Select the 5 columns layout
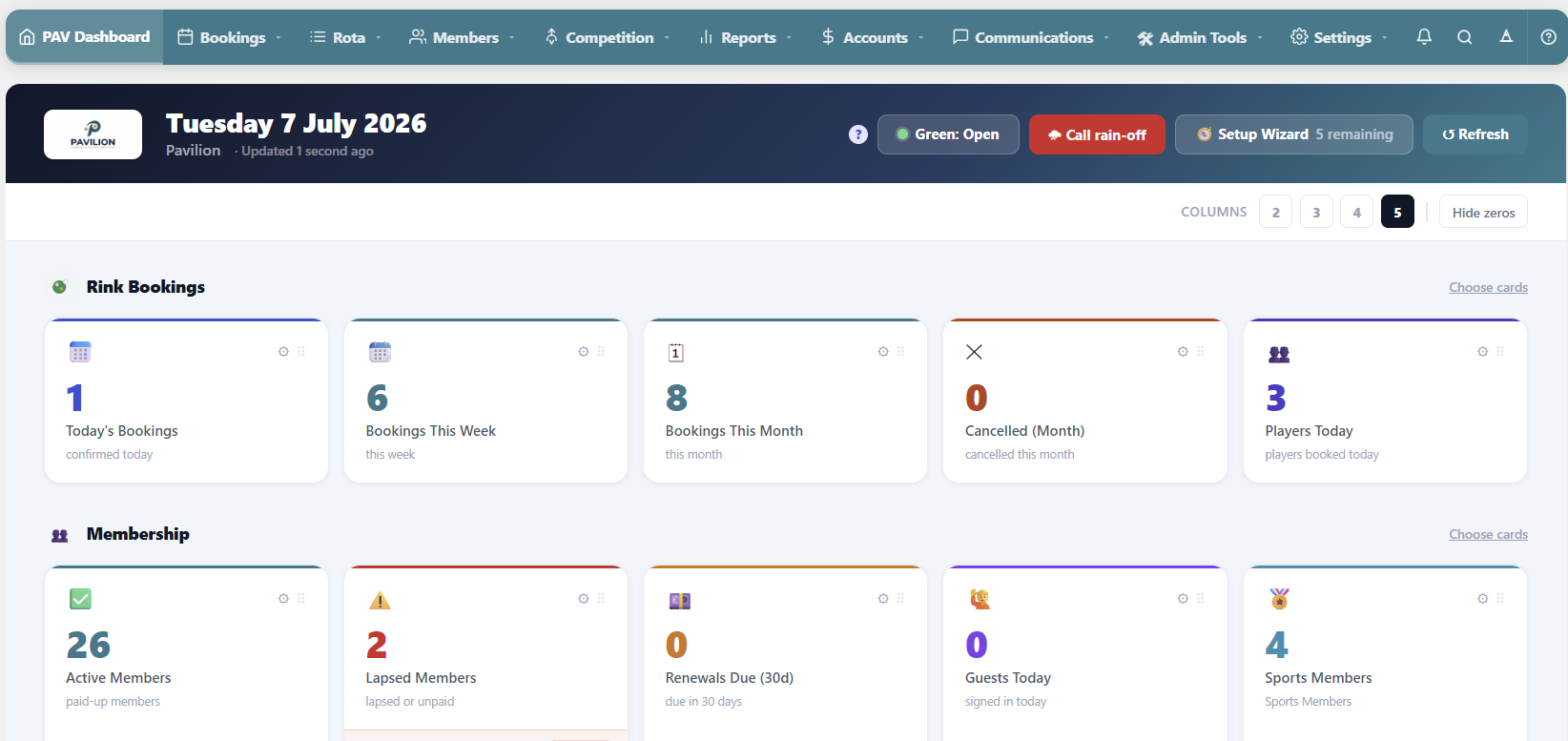Image resolution: width=1568 pixels, height=741 pixels. pos(1397,212)
